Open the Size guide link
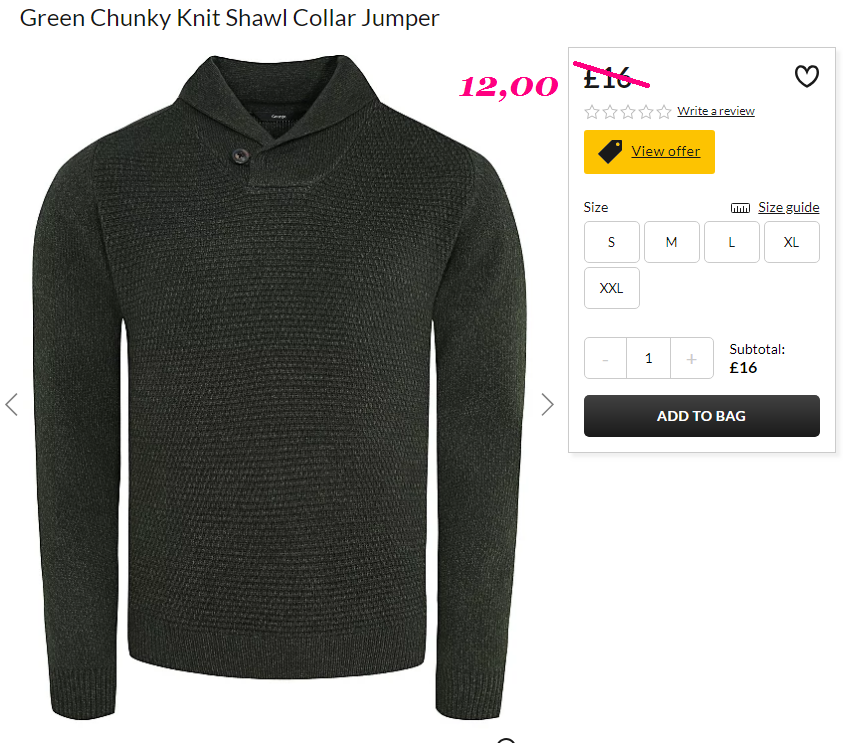The height and width of the screenshot is (743, 843). [x=789, y=208]
